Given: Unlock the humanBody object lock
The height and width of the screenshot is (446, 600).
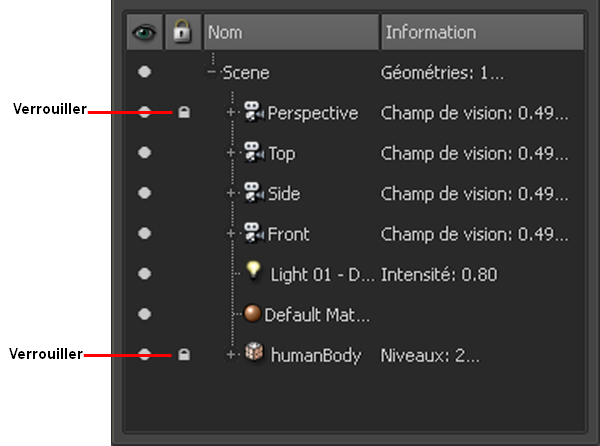Looking at the screenshot, I should (183, 354).
